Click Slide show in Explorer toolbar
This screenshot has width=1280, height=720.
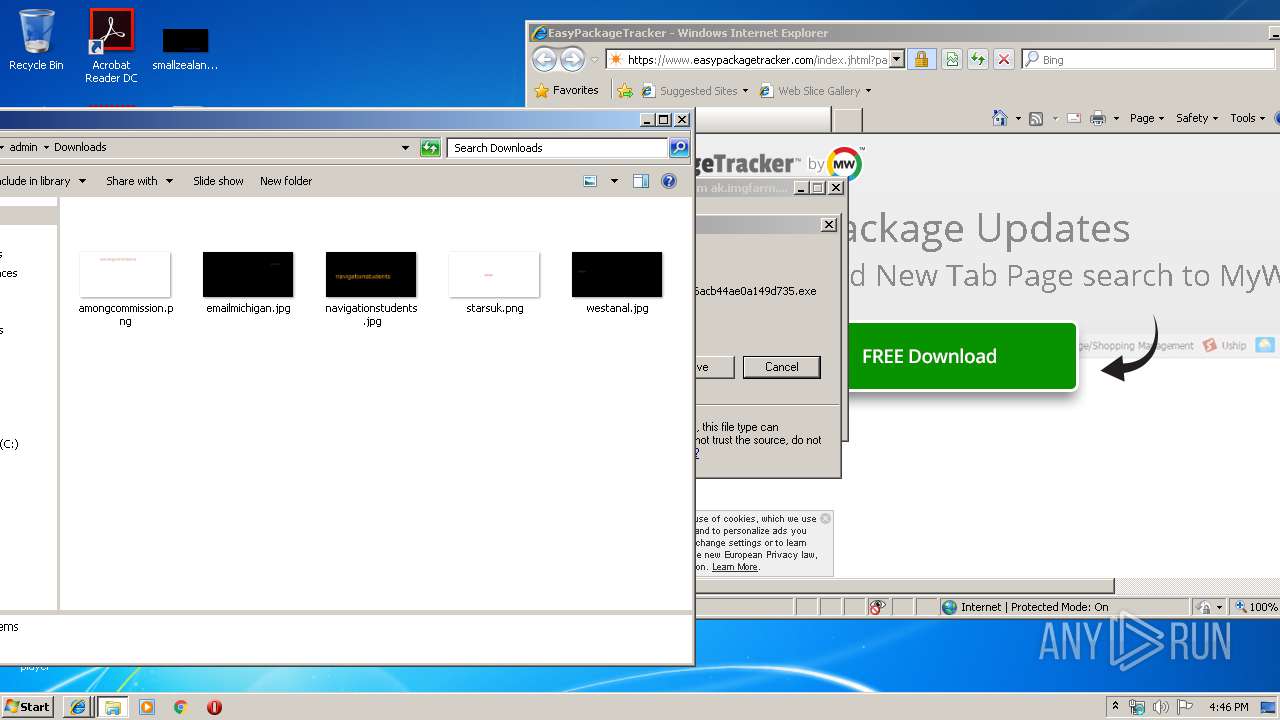coord(218,181)
